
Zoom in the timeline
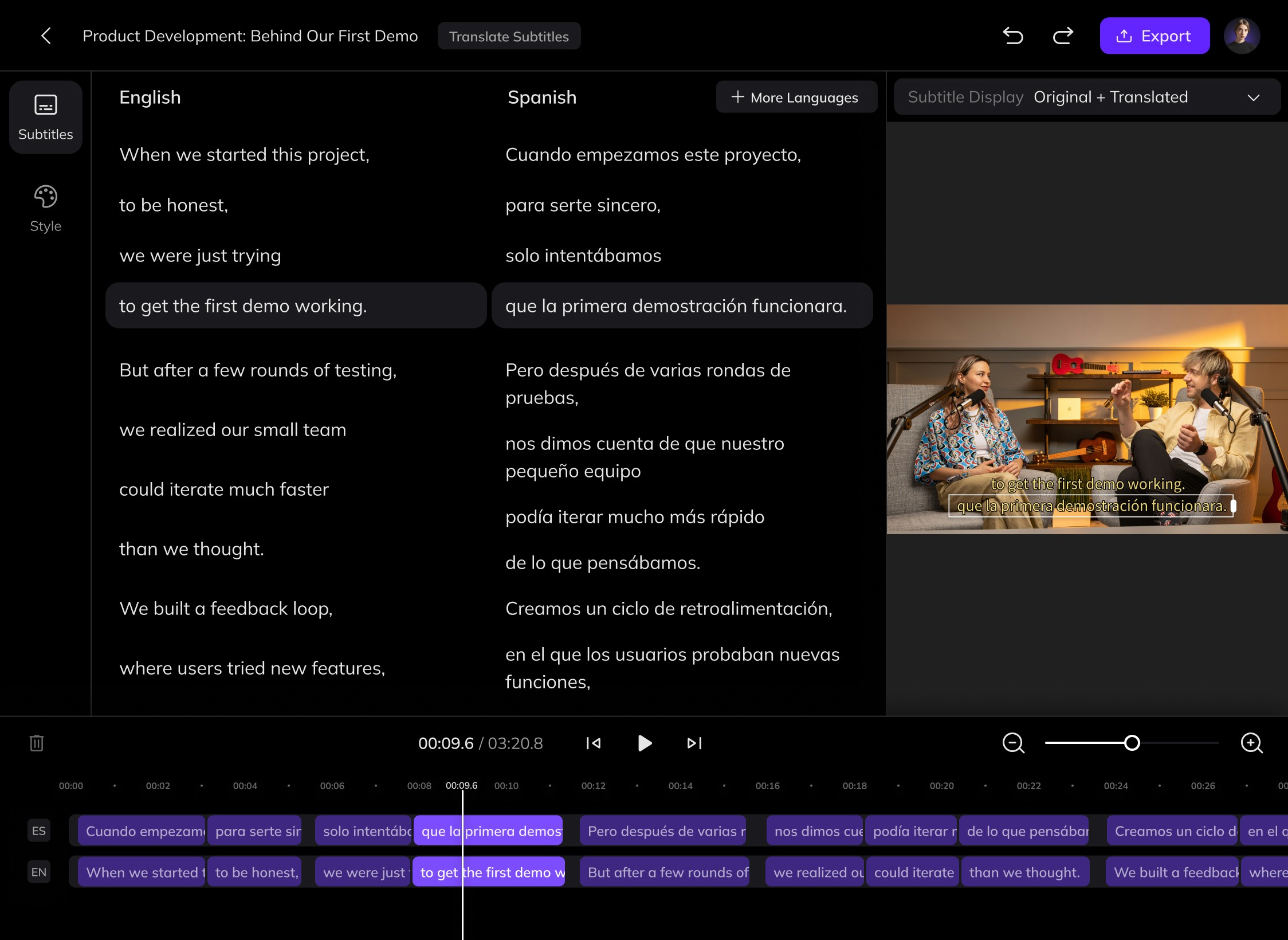click(x=1251, y=743)
